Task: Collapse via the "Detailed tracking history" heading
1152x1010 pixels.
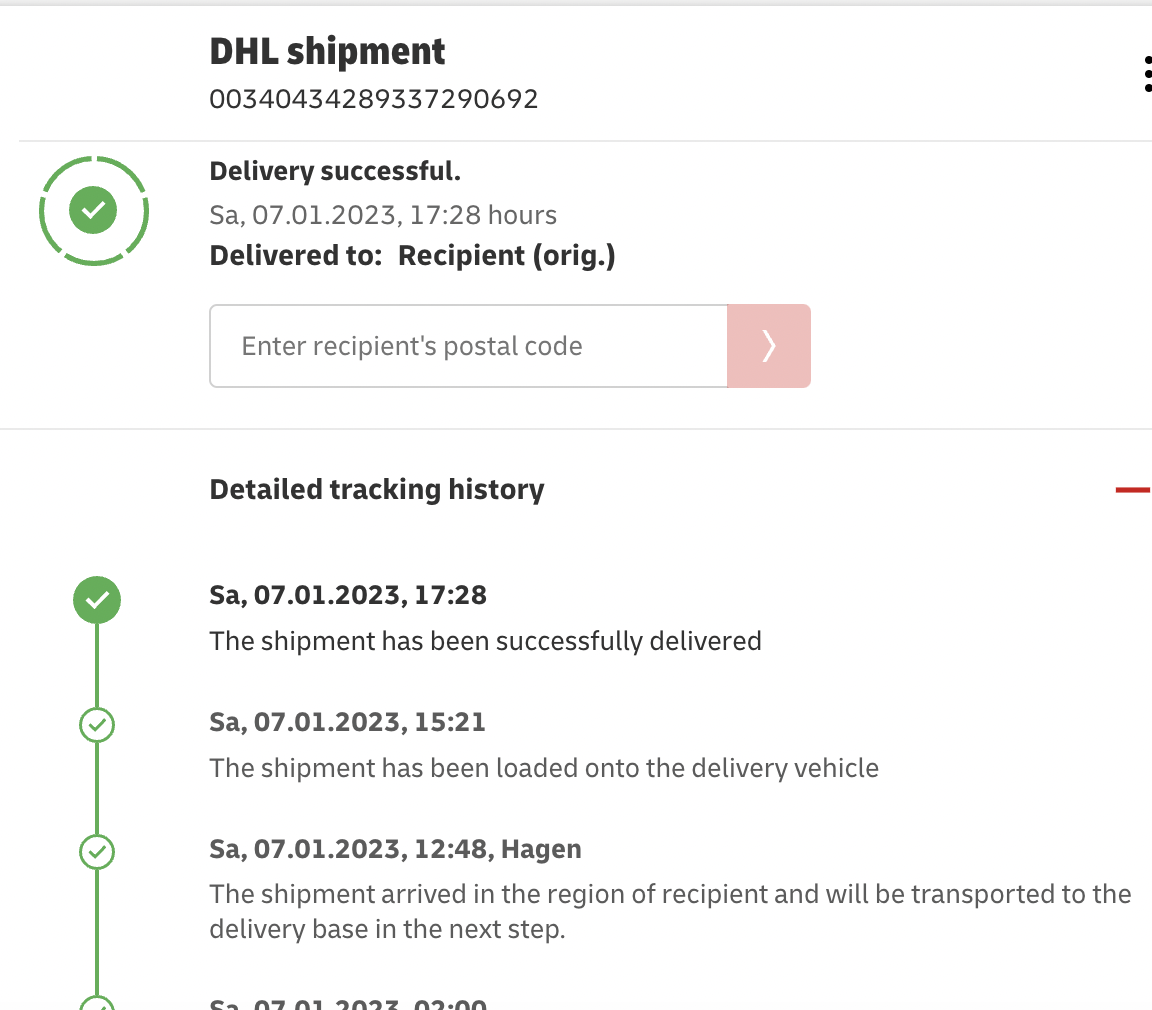Action: click(x=377, y=490)
